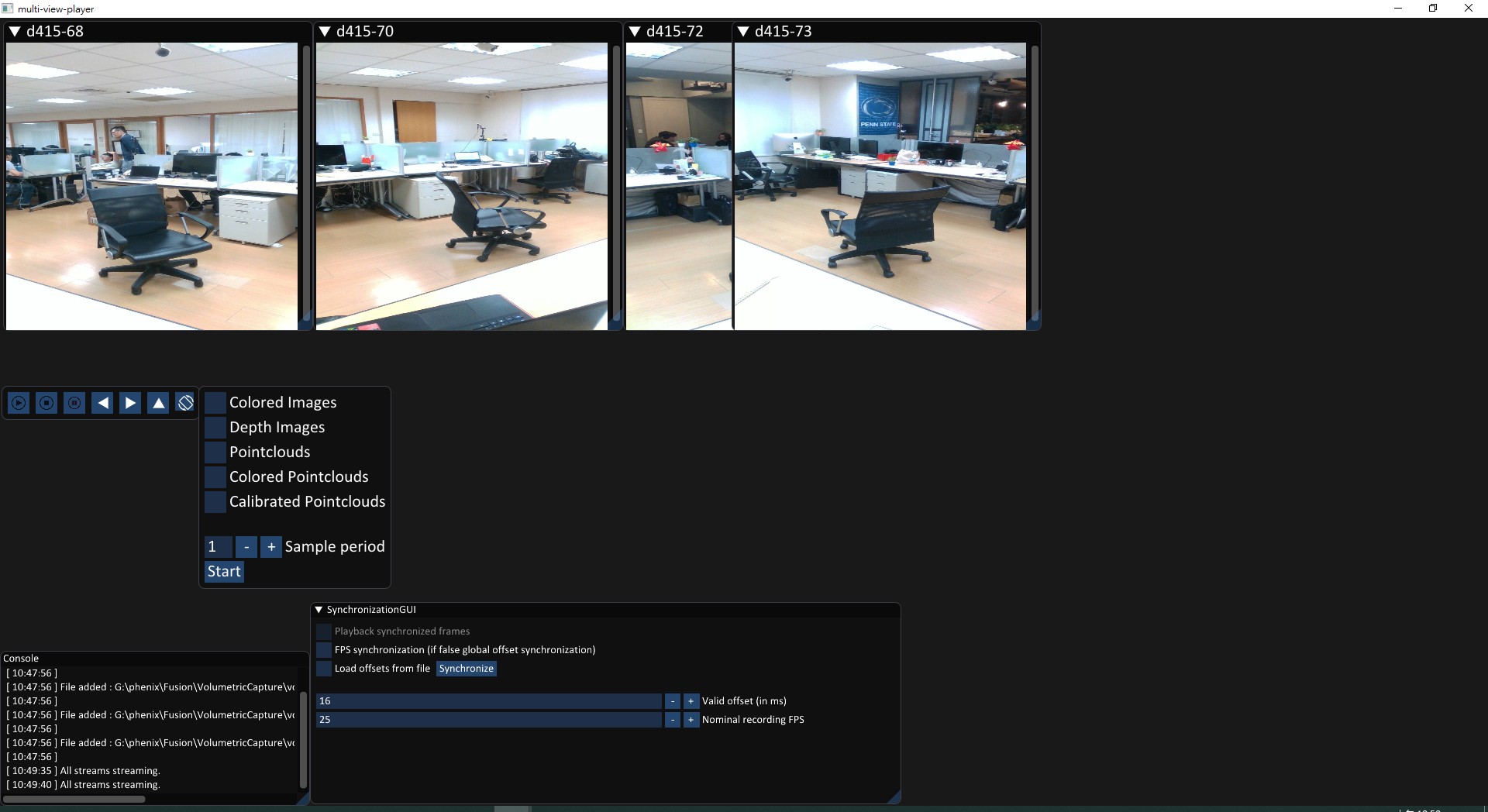This screenshot has width=1488, height=812.
Task: Toggle the Depth Images option
Action: (x=215, y=427)
